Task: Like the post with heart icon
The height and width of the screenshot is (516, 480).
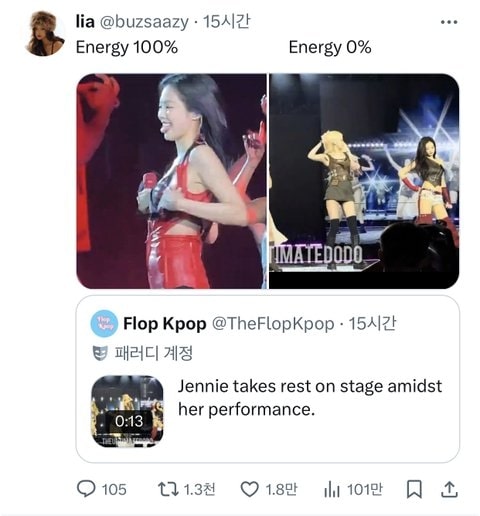Action: pos(249,489)
